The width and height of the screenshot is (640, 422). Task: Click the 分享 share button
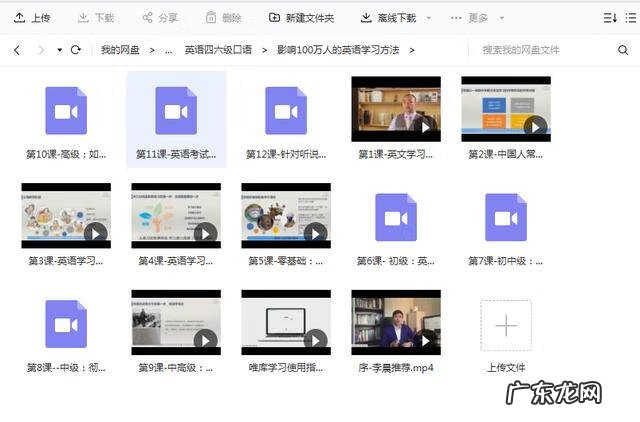pyautogui.click(x=160, y=18)
